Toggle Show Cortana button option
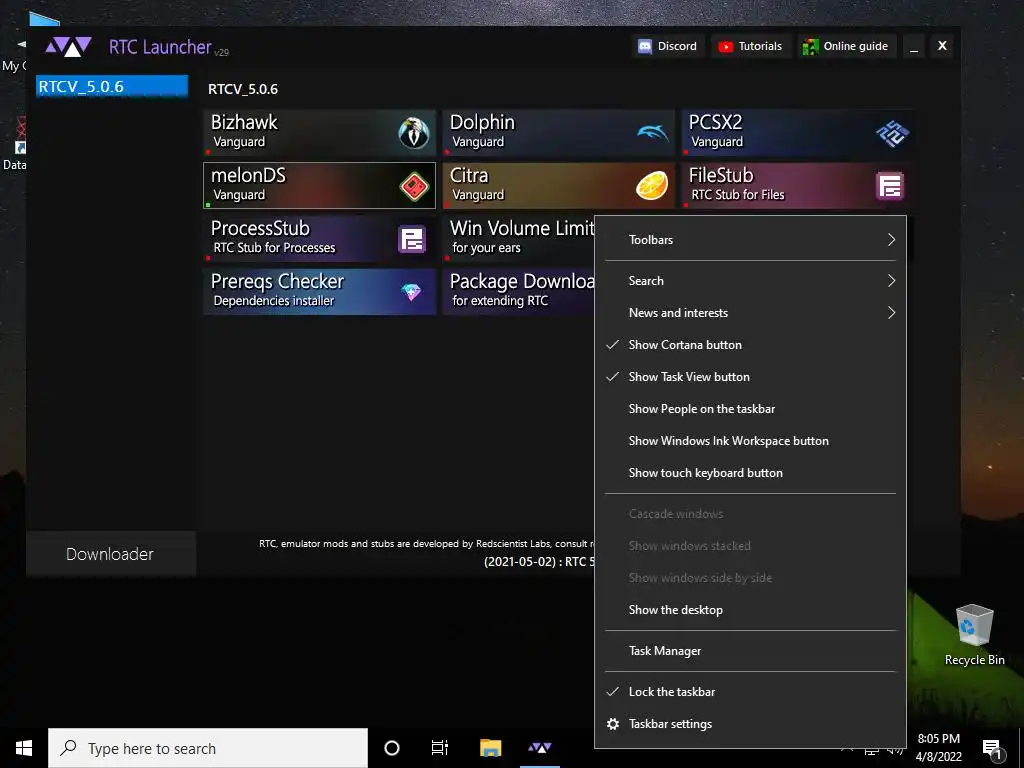Image resolution: width=1024 pixels, height=768 pixels. [x=750, y=345]
